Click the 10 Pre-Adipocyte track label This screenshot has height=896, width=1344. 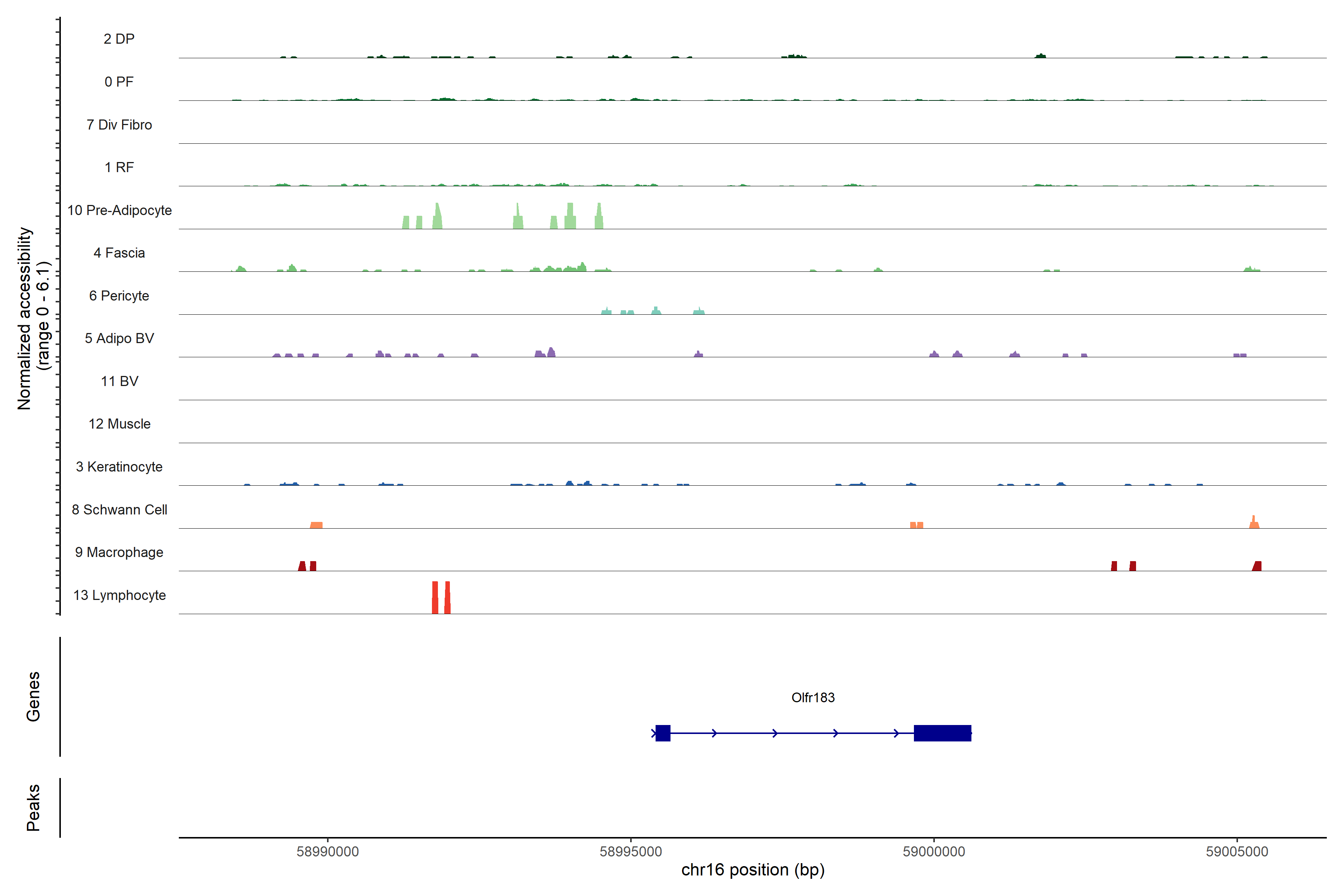(119, 210)
